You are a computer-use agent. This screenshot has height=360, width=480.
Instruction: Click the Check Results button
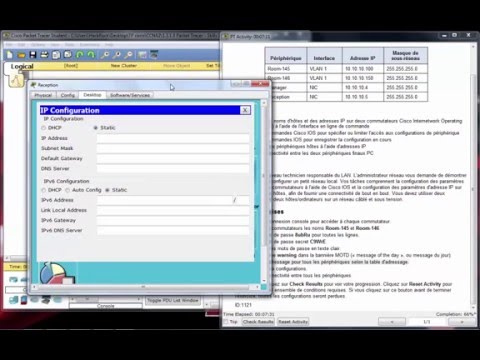(258, 322)
